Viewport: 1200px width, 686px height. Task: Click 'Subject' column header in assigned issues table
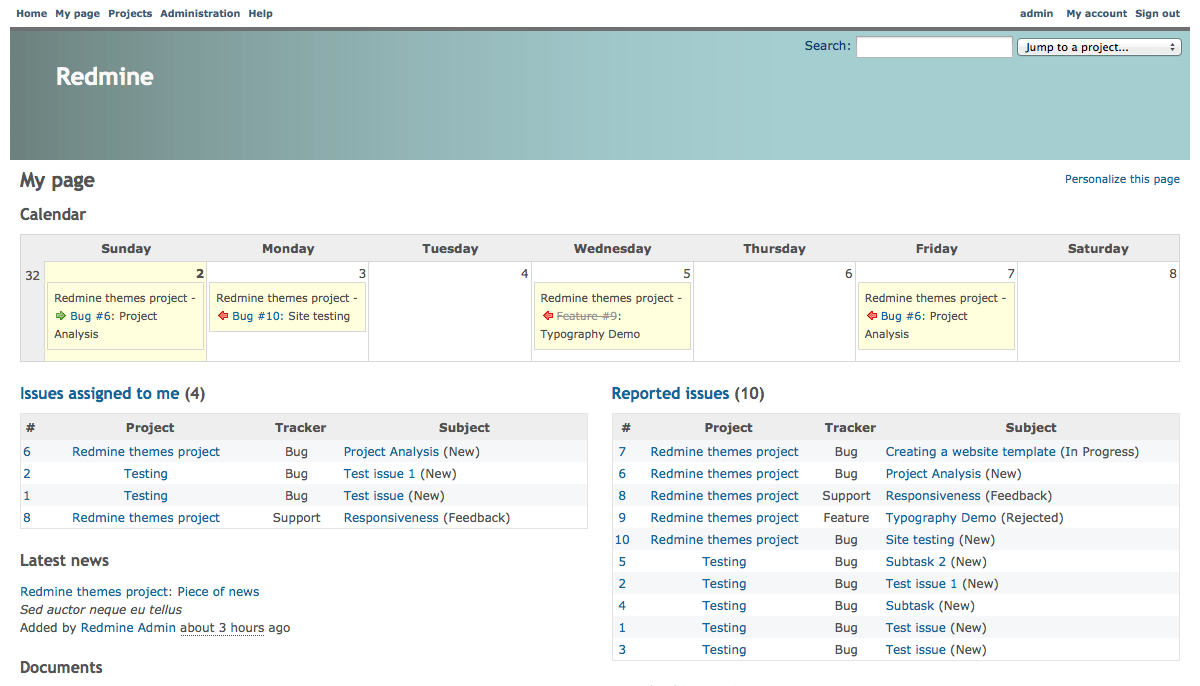click(464, 428)
